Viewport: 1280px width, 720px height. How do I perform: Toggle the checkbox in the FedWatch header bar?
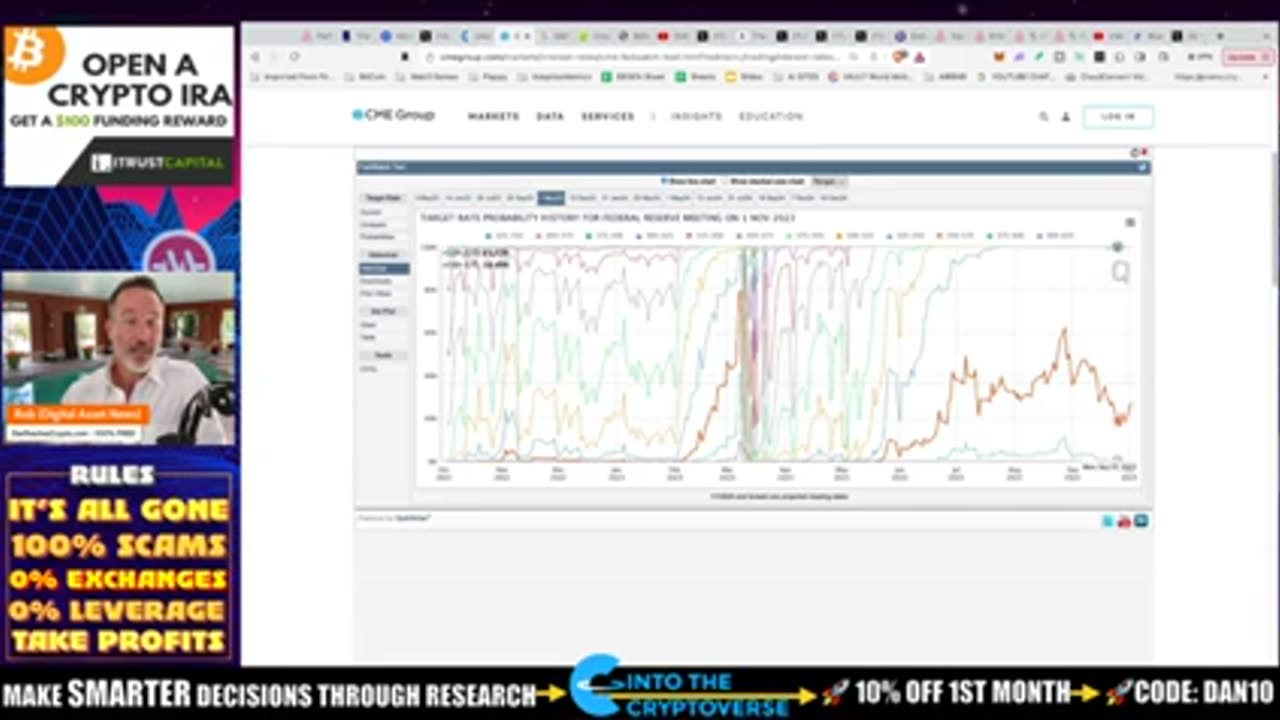point(1142,167)
